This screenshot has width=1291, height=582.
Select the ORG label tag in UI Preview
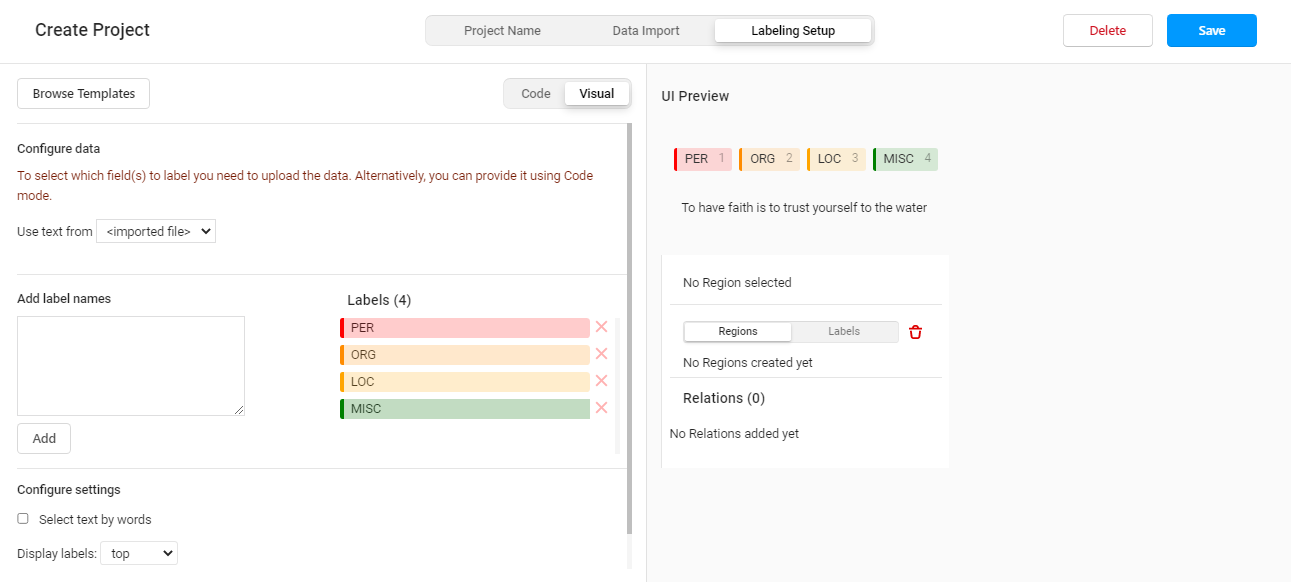[769, 159]
